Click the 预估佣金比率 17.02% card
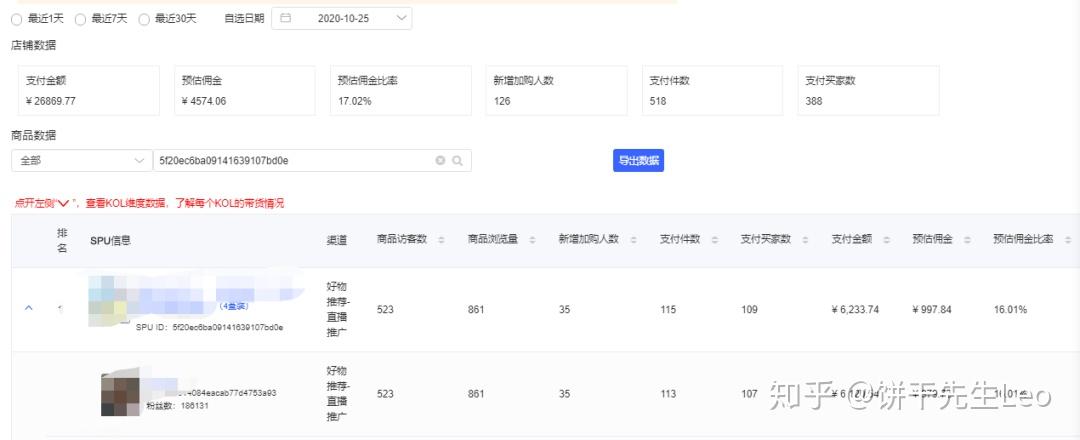This screenshot has width=1080, height=440. [x=401, y=90]
